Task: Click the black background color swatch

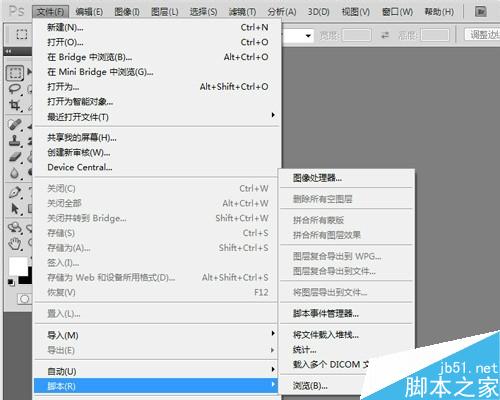Action: [x=26, y=279]
